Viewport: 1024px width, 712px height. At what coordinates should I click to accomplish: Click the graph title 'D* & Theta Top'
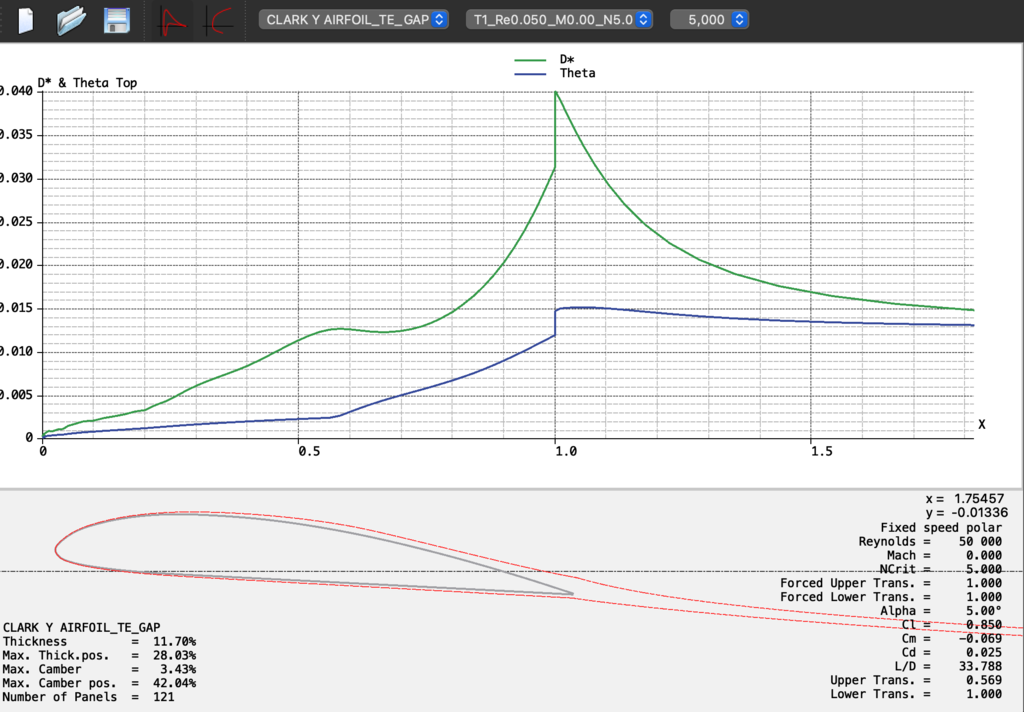pyautogui.click(x=88, y=82)
